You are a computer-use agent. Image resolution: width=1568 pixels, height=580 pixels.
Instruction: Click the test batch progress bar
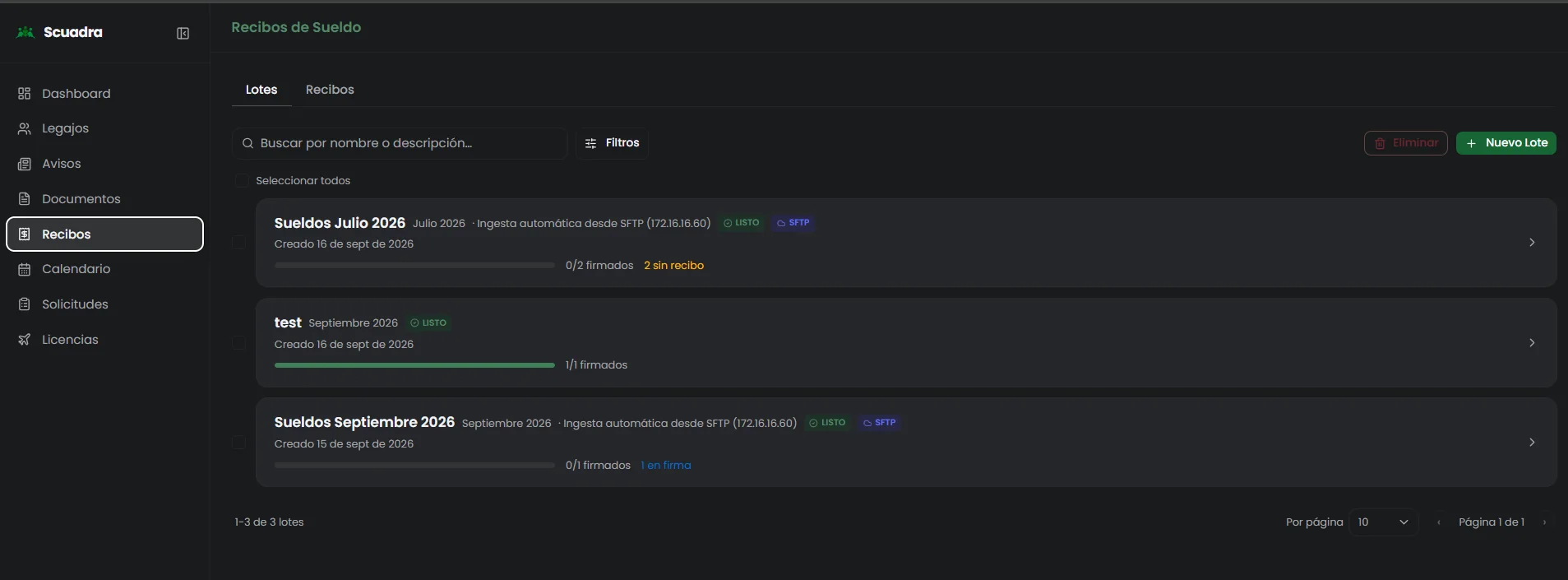(414, 365)
